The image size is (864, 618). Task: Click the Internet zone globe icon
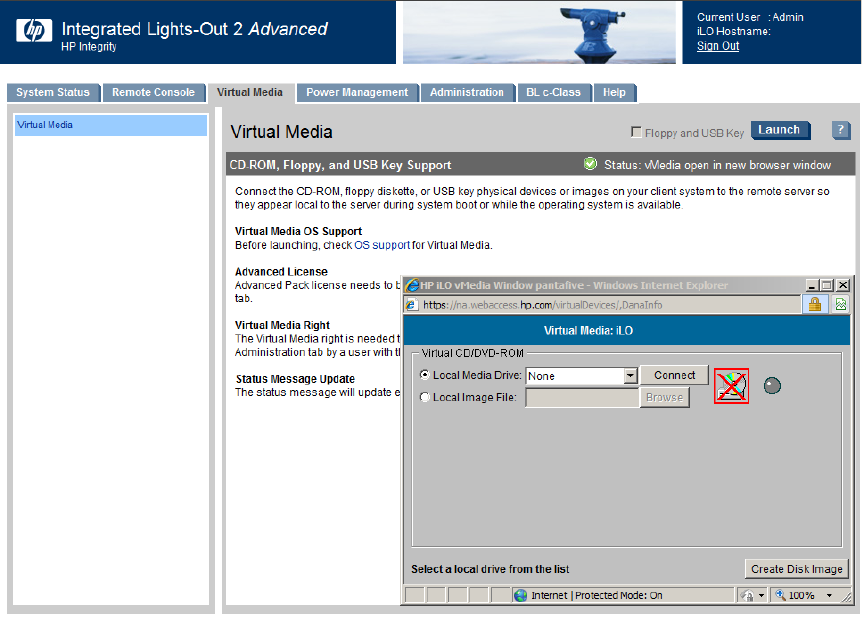520,595
